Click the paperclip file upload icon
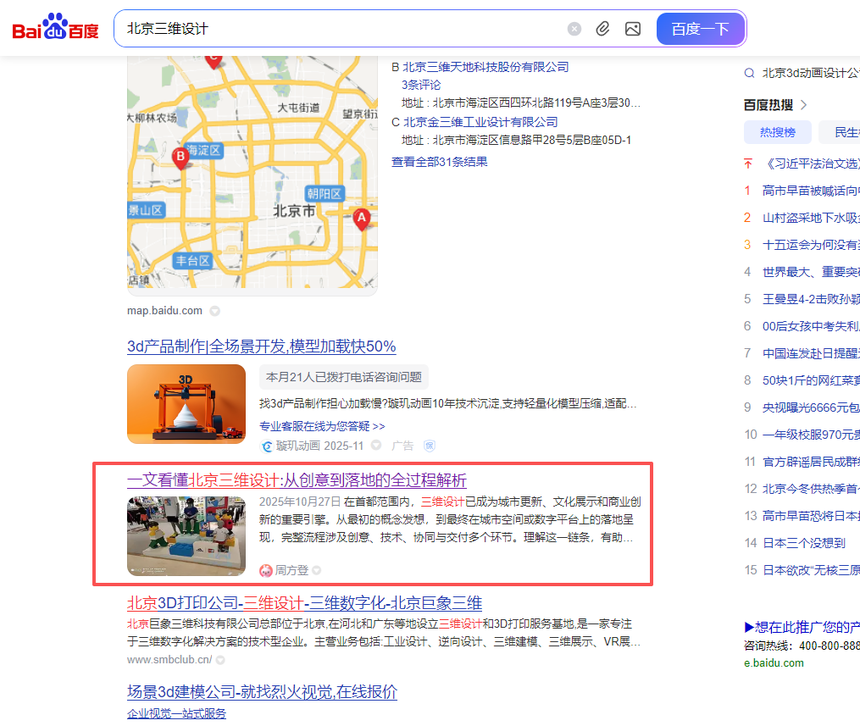 pyautogui.click(x=603, y=29)
